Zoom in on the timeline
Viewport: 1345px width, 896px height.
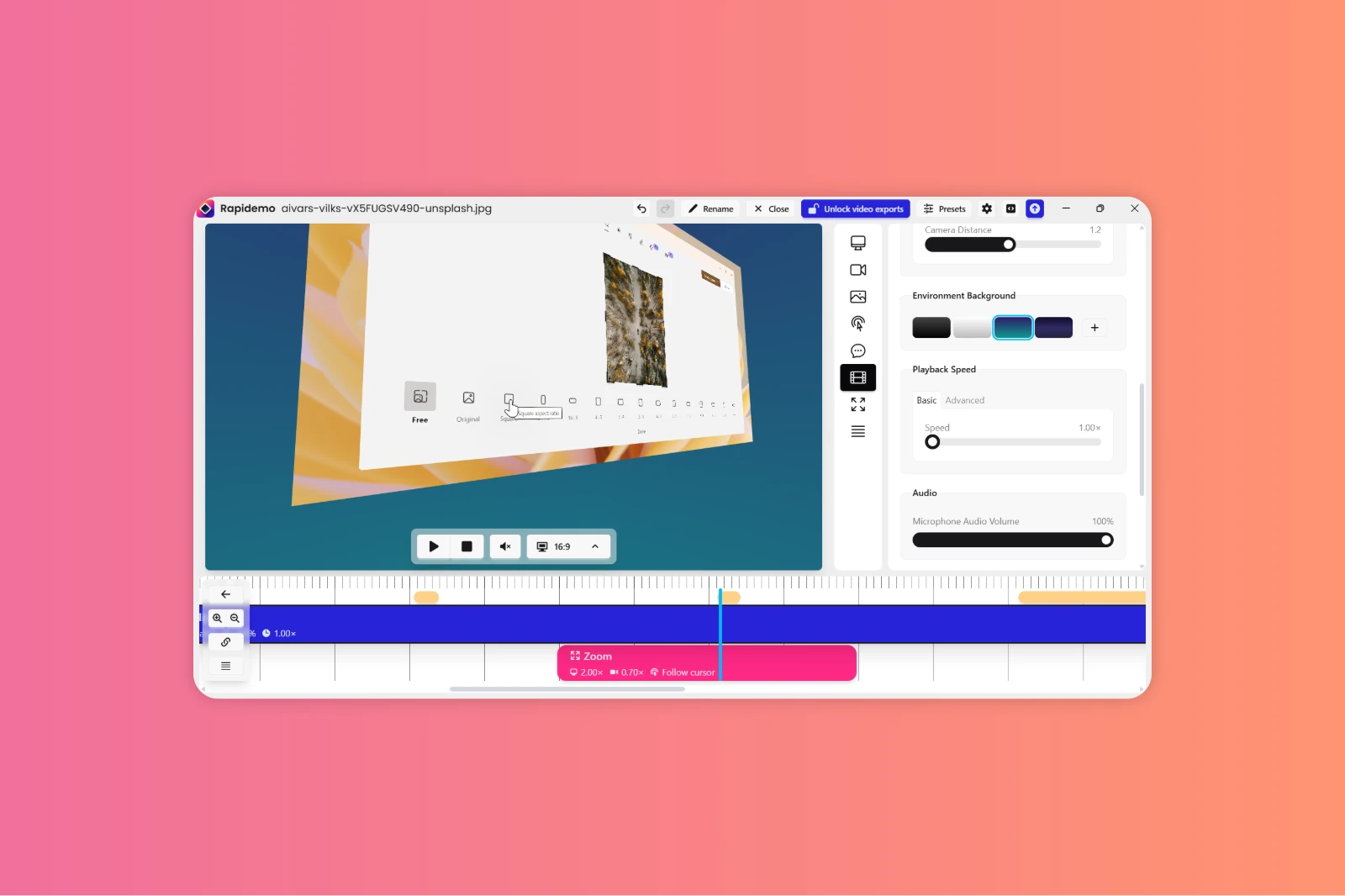(x=217, y=619)
